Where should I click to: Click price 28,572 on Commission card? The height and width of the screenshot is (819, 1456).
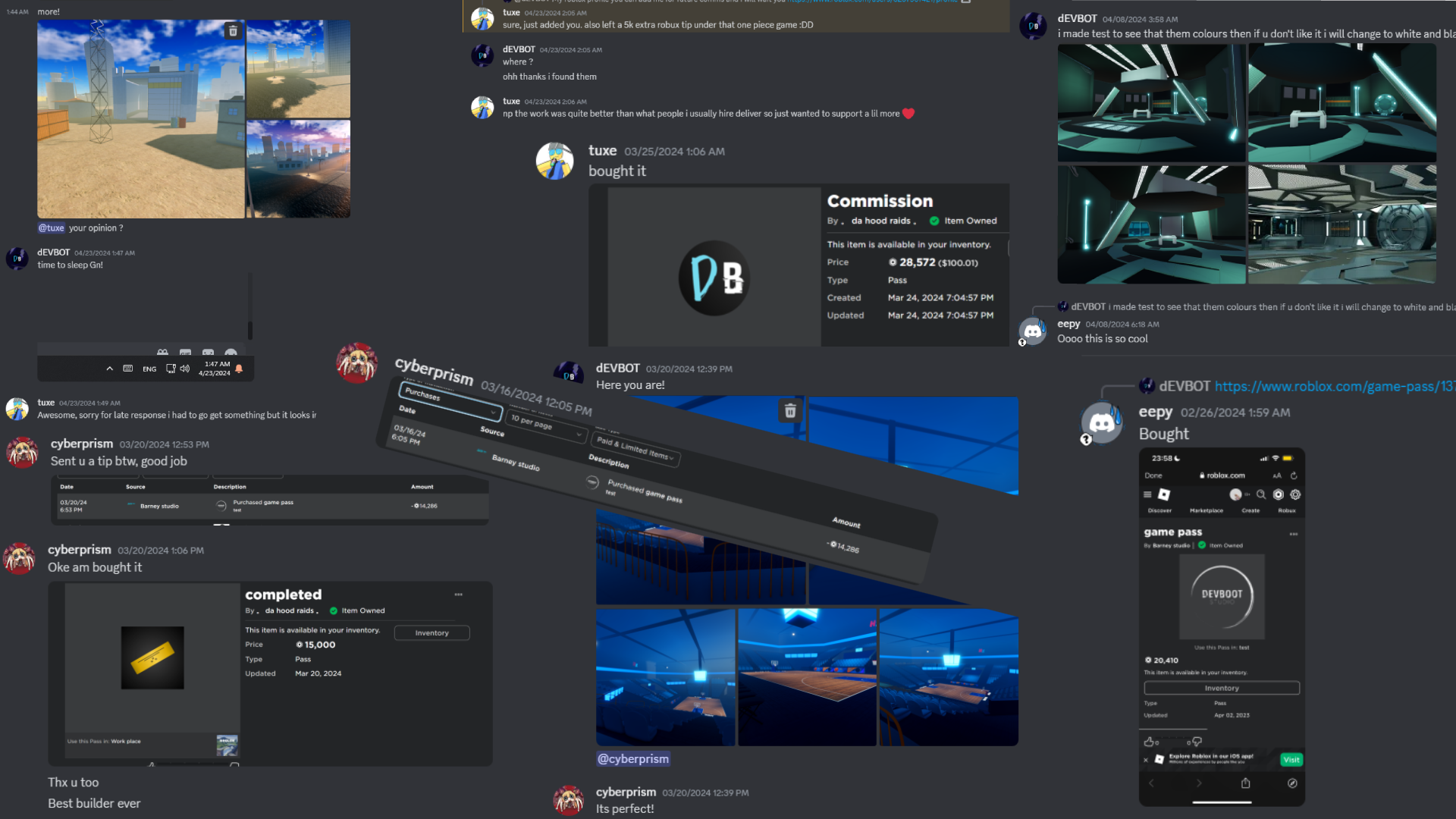tap(917, 262)
